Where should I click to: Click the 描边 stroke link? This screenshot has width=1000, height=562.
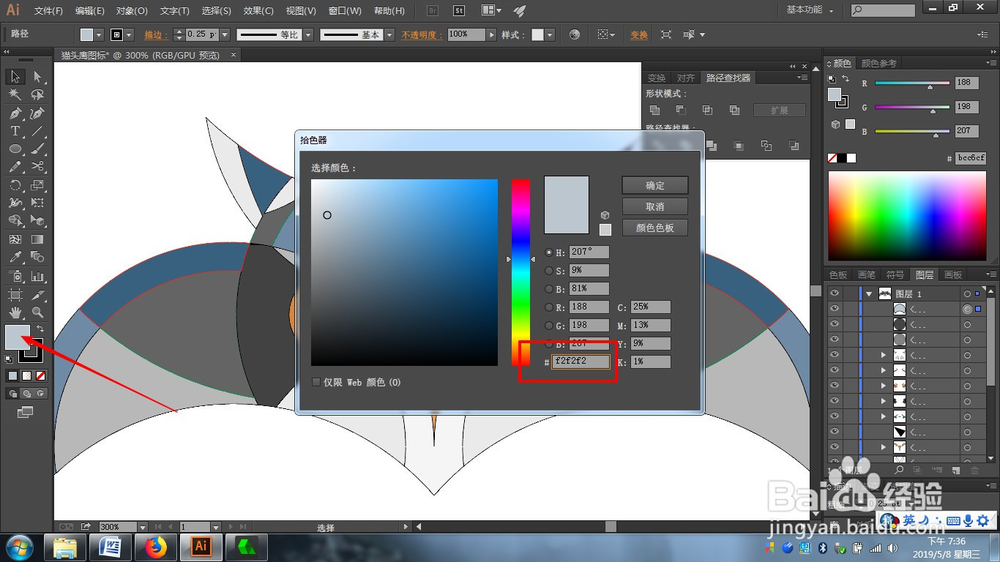[156, 34]
